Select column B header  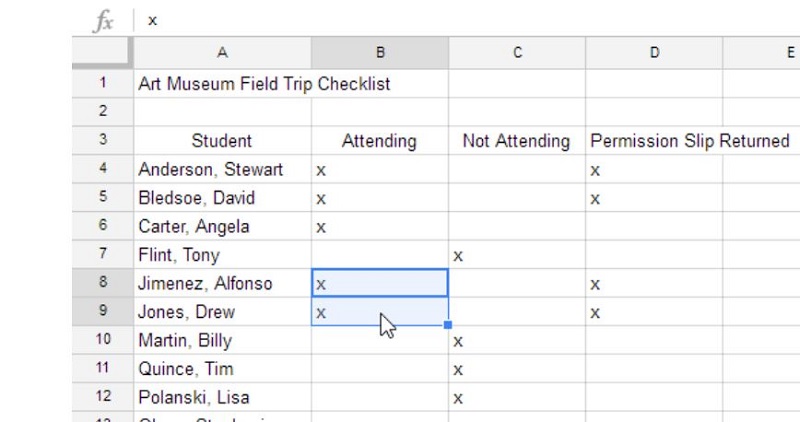tap(380, 53)
